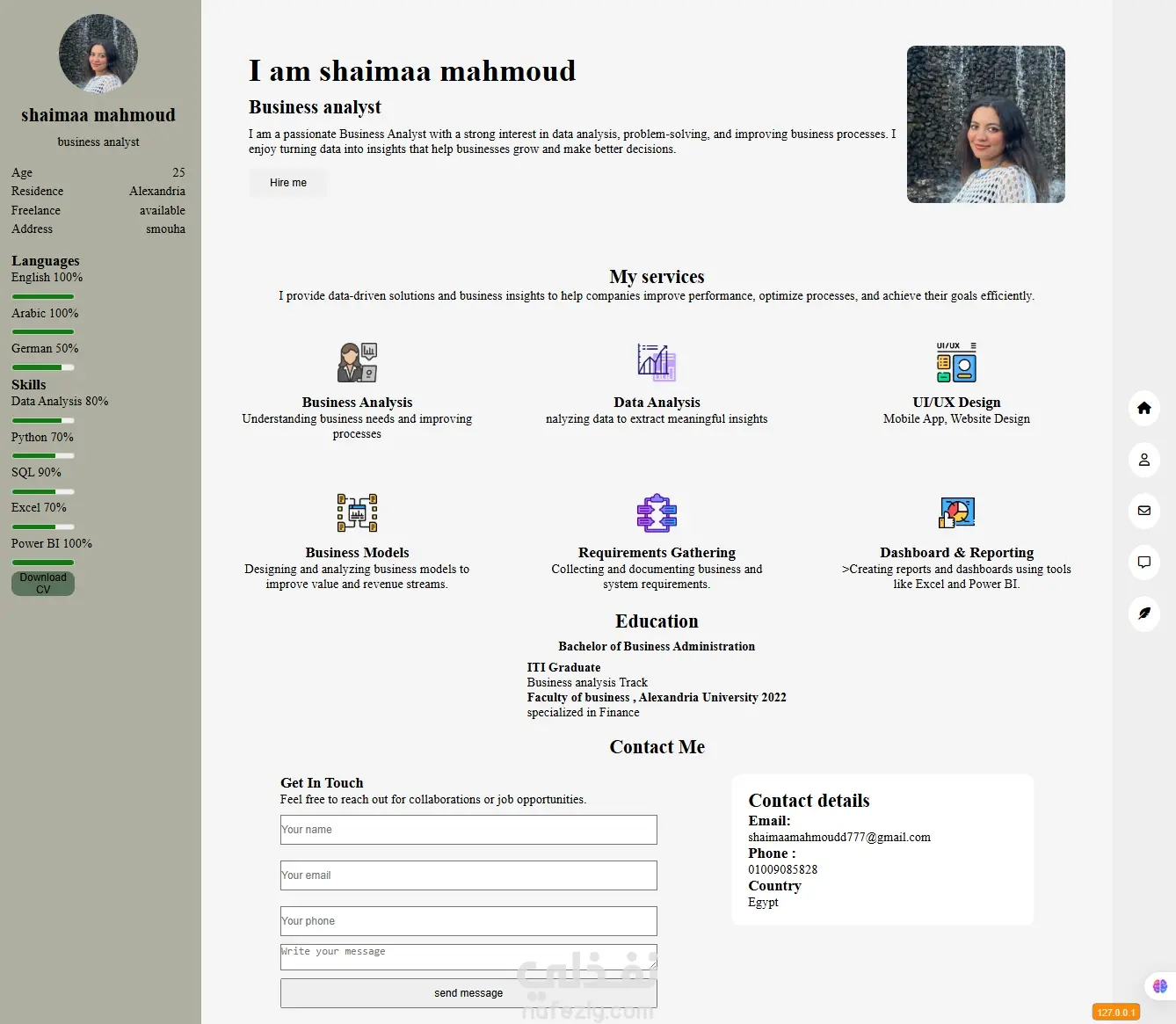Click the "Education" heading
The width and height of the screenshot is (1176, 1024).
point(657,621)
